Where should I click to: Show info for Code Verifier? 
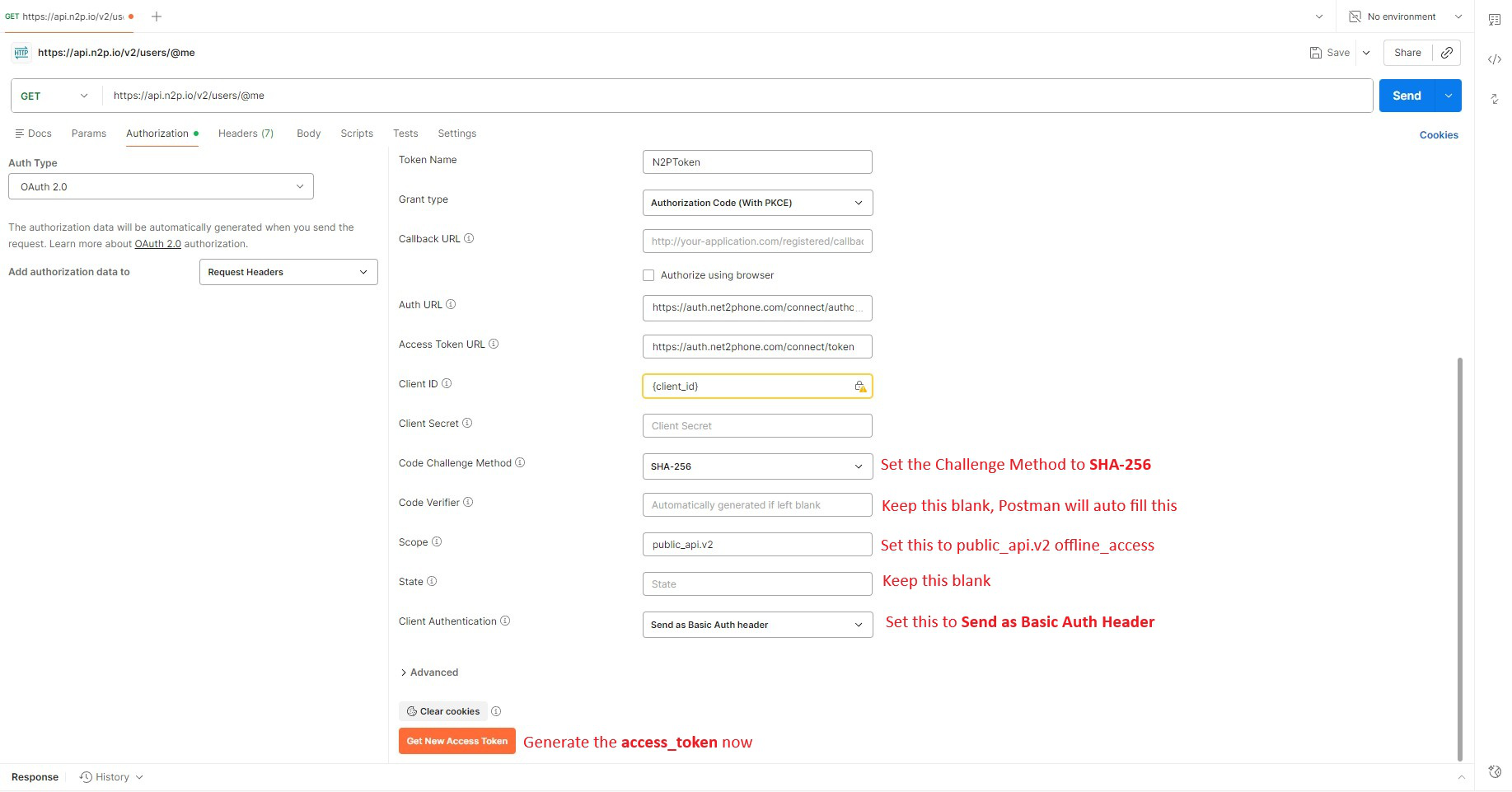click(x=468, y=503)
